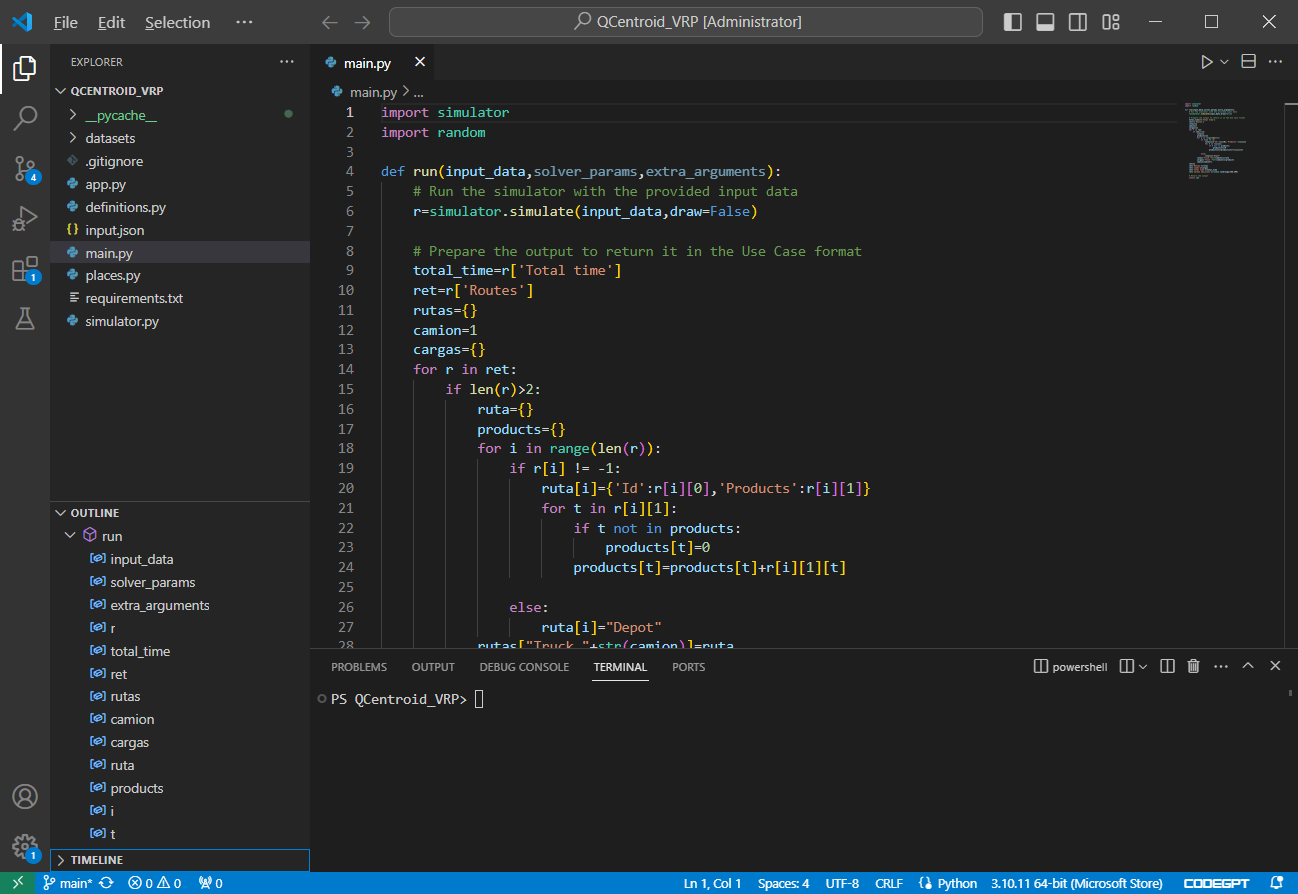The width and height of the screenshot is (1298, 894).
Task: Click the code minimap overview
Action: click(x=1215, y=140)
